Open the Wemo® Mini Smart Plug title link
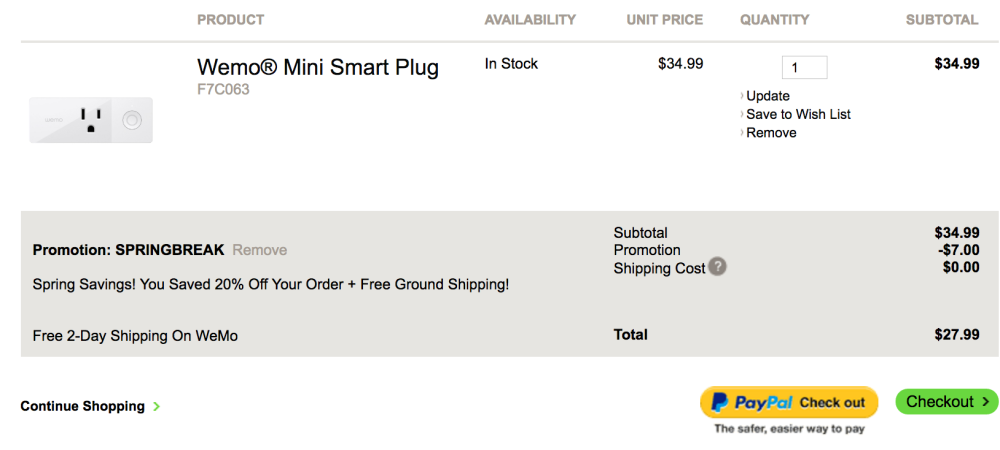Screen dimensions: 1000x450 pos(318,68)
